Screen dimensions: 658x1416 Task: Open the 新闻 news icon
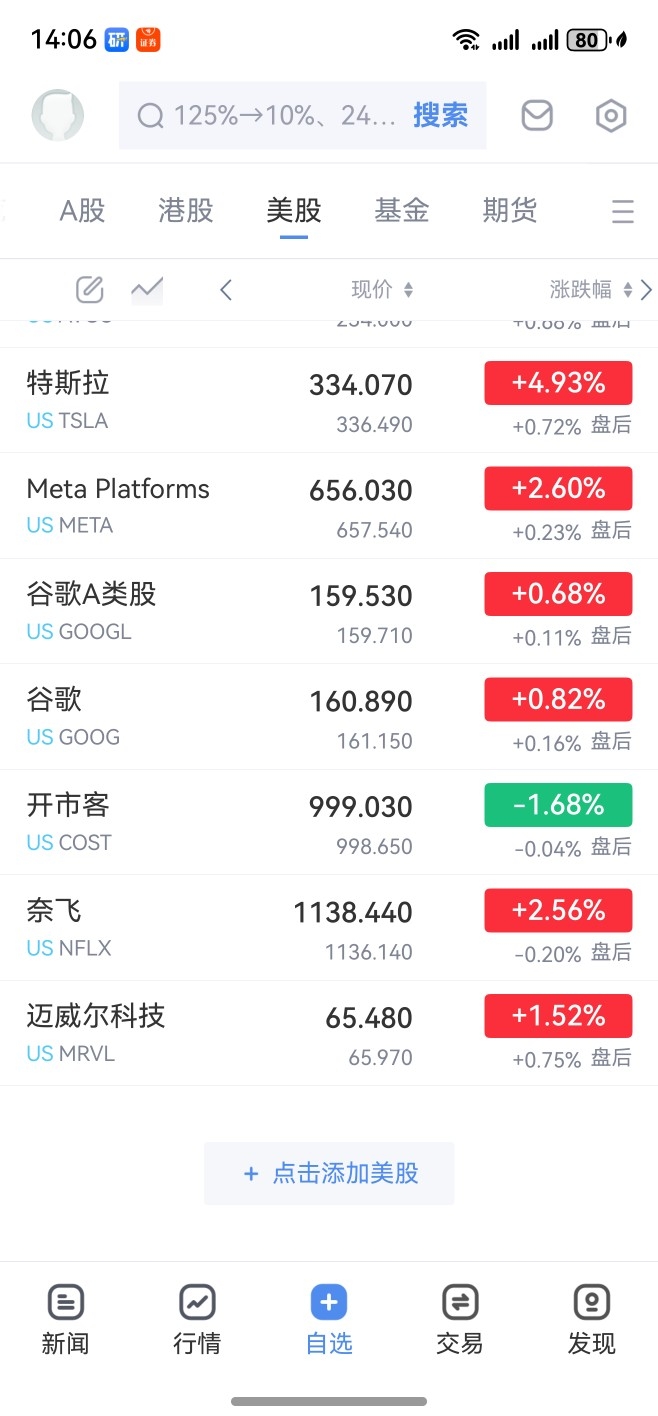pyautogui.click(x=66, y=1302)
